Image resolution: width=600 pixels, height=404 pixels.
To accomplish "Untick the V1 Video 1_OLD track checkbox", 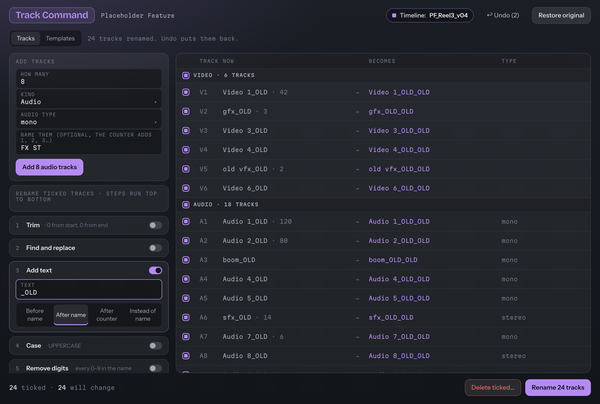I will coord(186,92).
